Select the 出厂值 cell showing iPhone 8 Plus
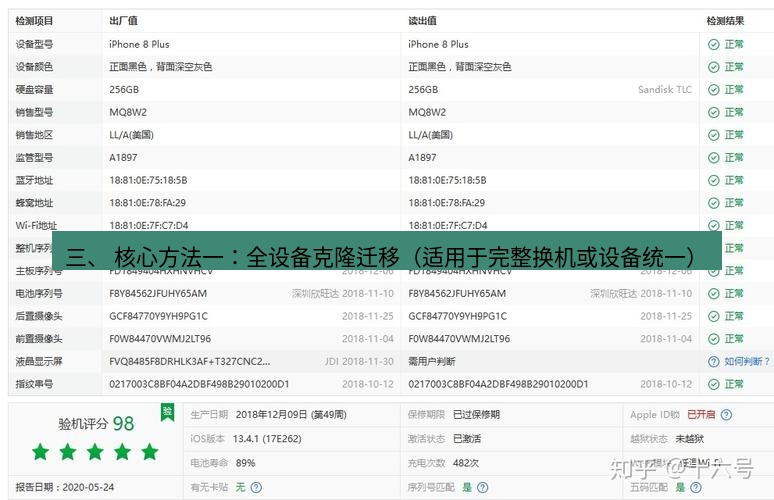Screen dimensions: 774x500 click(x=139, y=44)
